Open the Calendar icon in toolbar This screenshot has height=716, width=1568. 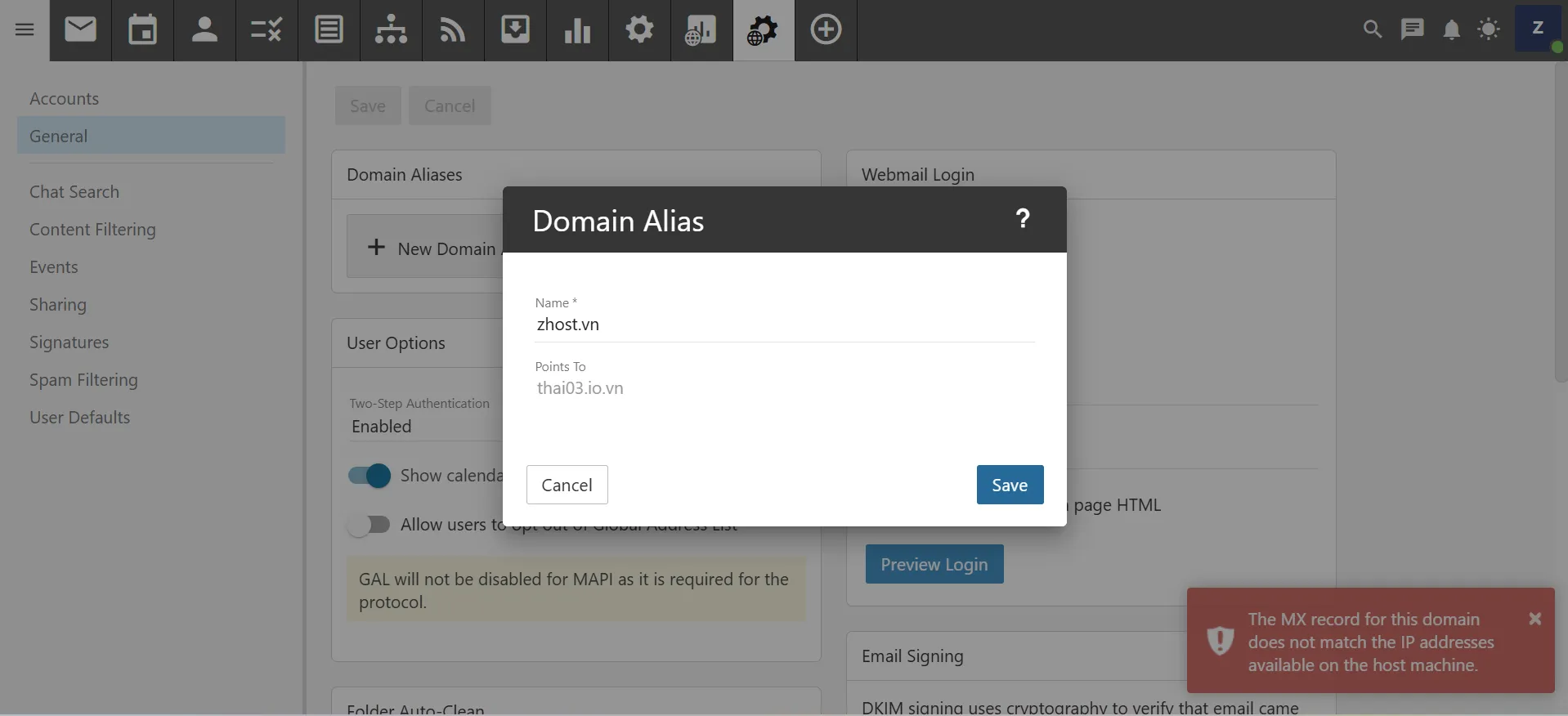tap(142, 30)
